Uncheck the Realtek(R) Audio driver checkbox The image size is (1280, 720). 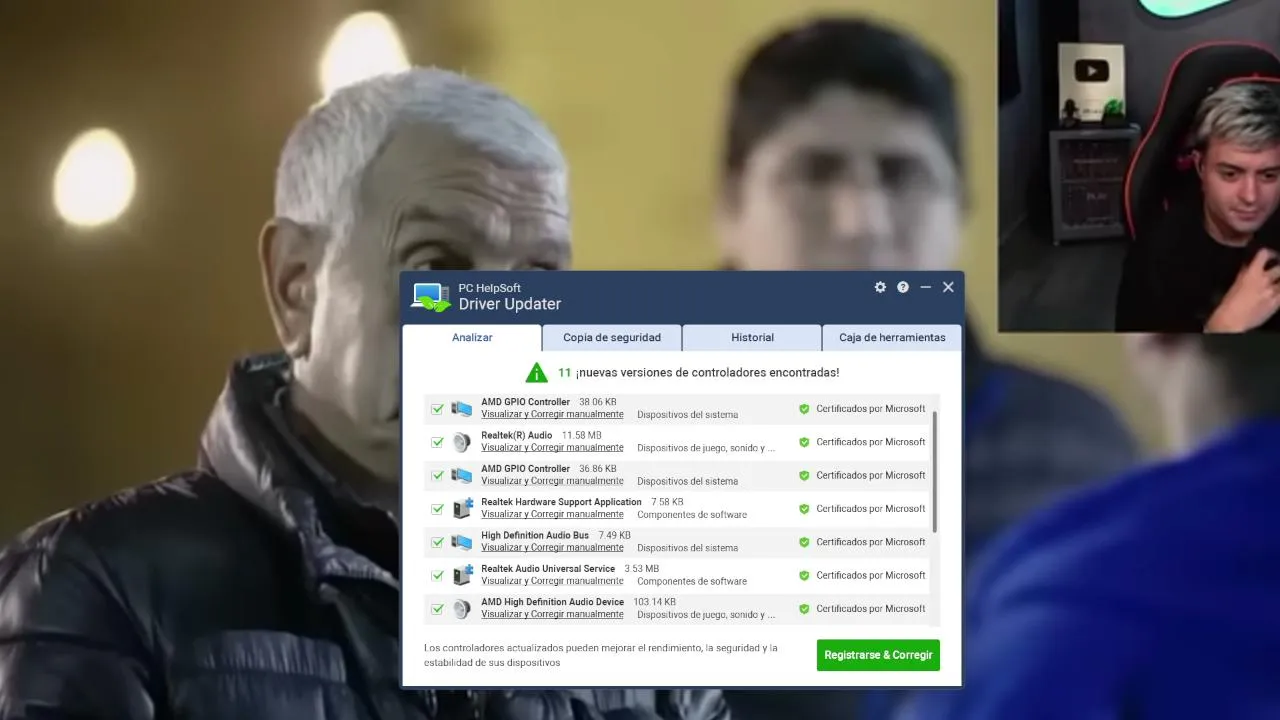437,442
